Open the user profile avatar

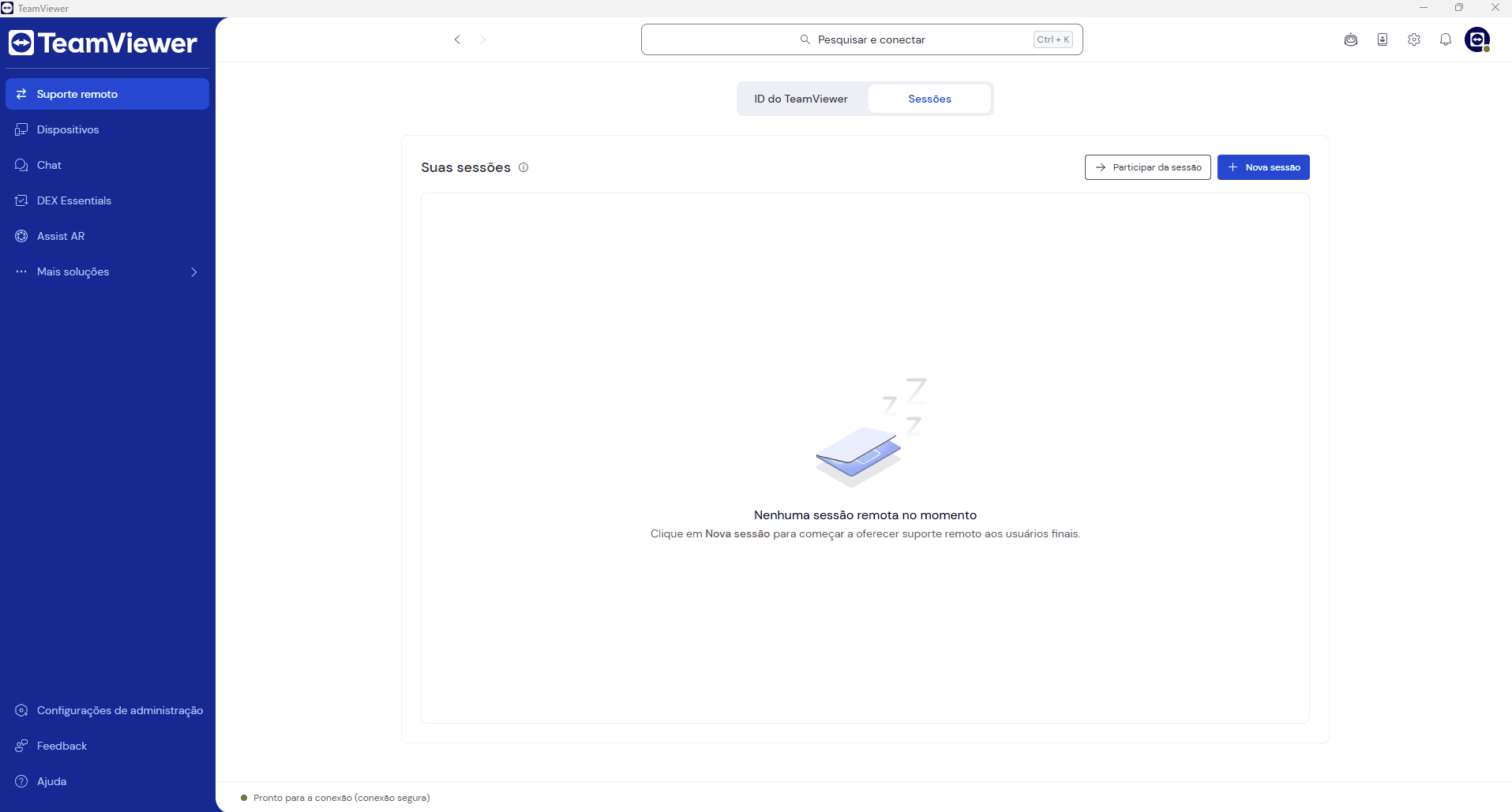click(1477, 39)
